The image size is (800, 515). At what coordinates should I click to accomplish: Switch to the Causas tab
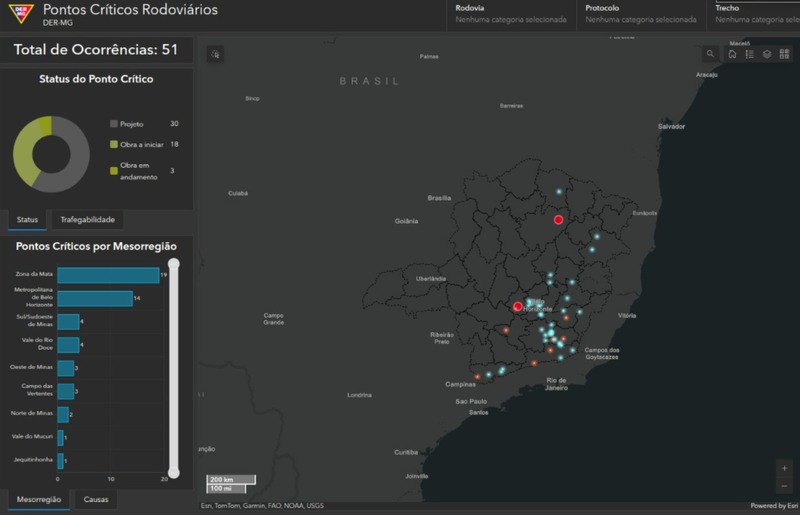click(96, 499)
